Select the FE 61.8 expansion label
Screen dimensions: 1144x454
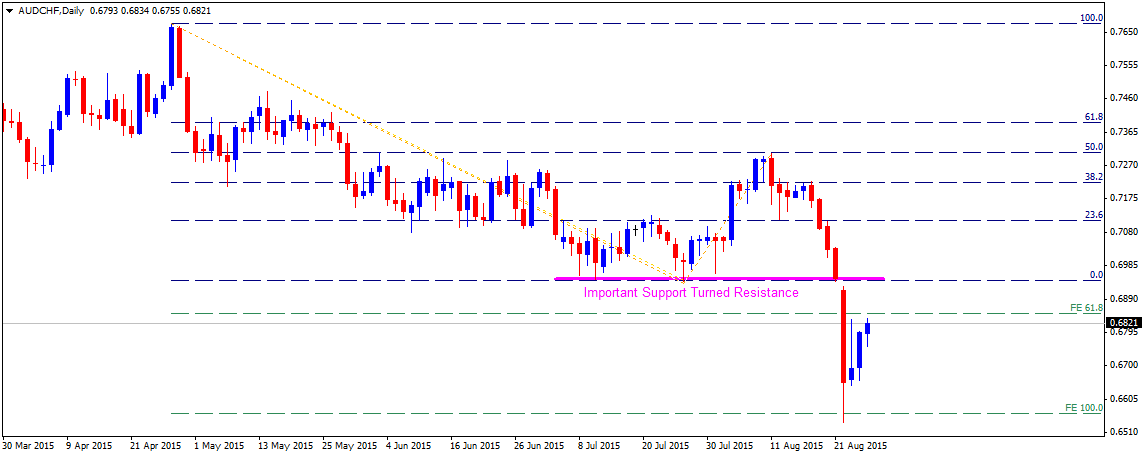[1086, 308]
